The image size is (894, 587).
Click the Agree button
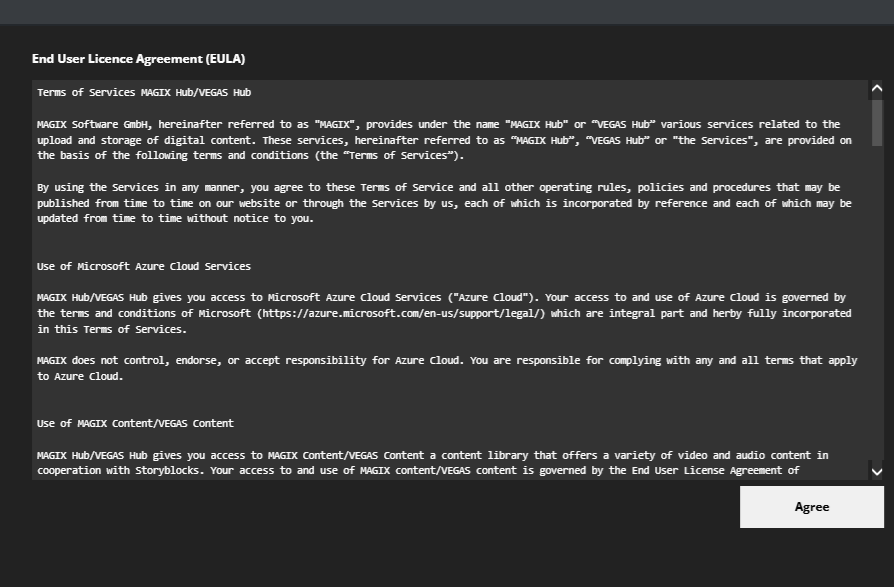(811, 507)
